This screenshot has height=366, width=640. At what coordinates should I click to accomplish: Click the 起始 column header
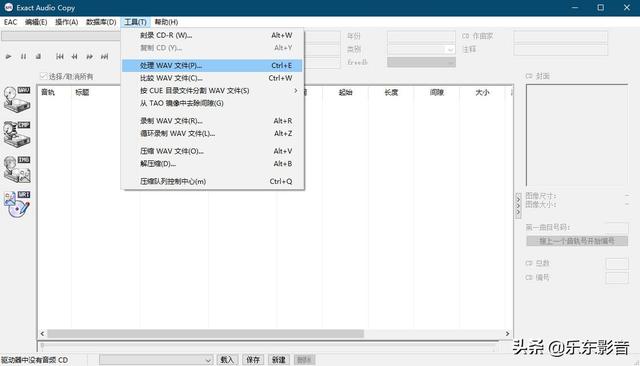coord(345,92)
